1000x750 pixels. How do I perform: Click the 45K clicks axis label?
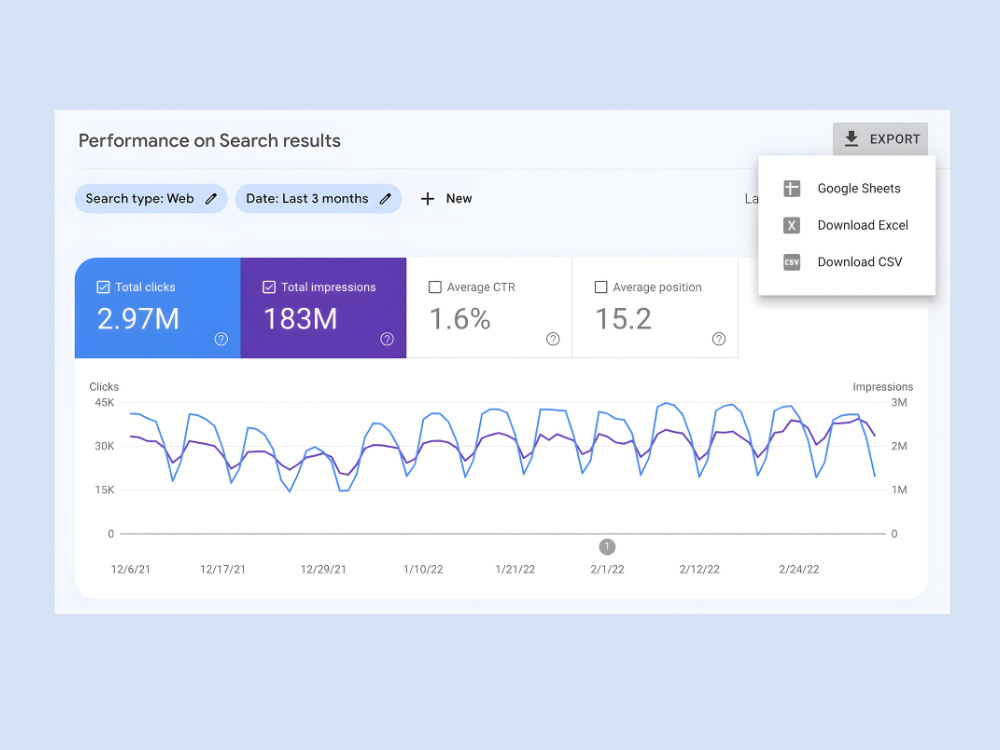click(x=105, y=402)
